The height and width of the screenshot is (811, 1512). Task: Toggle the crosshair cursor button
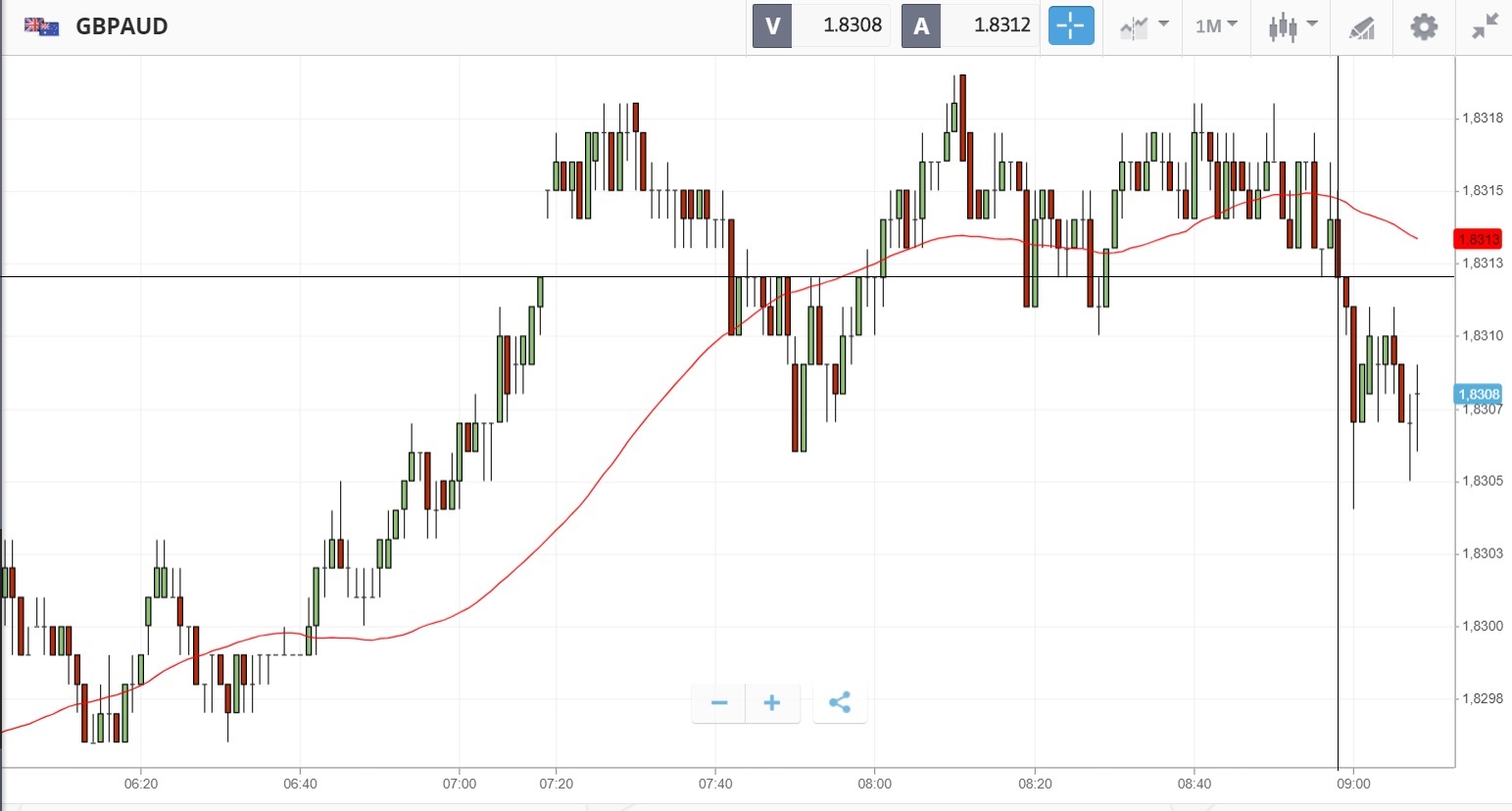1070,26
